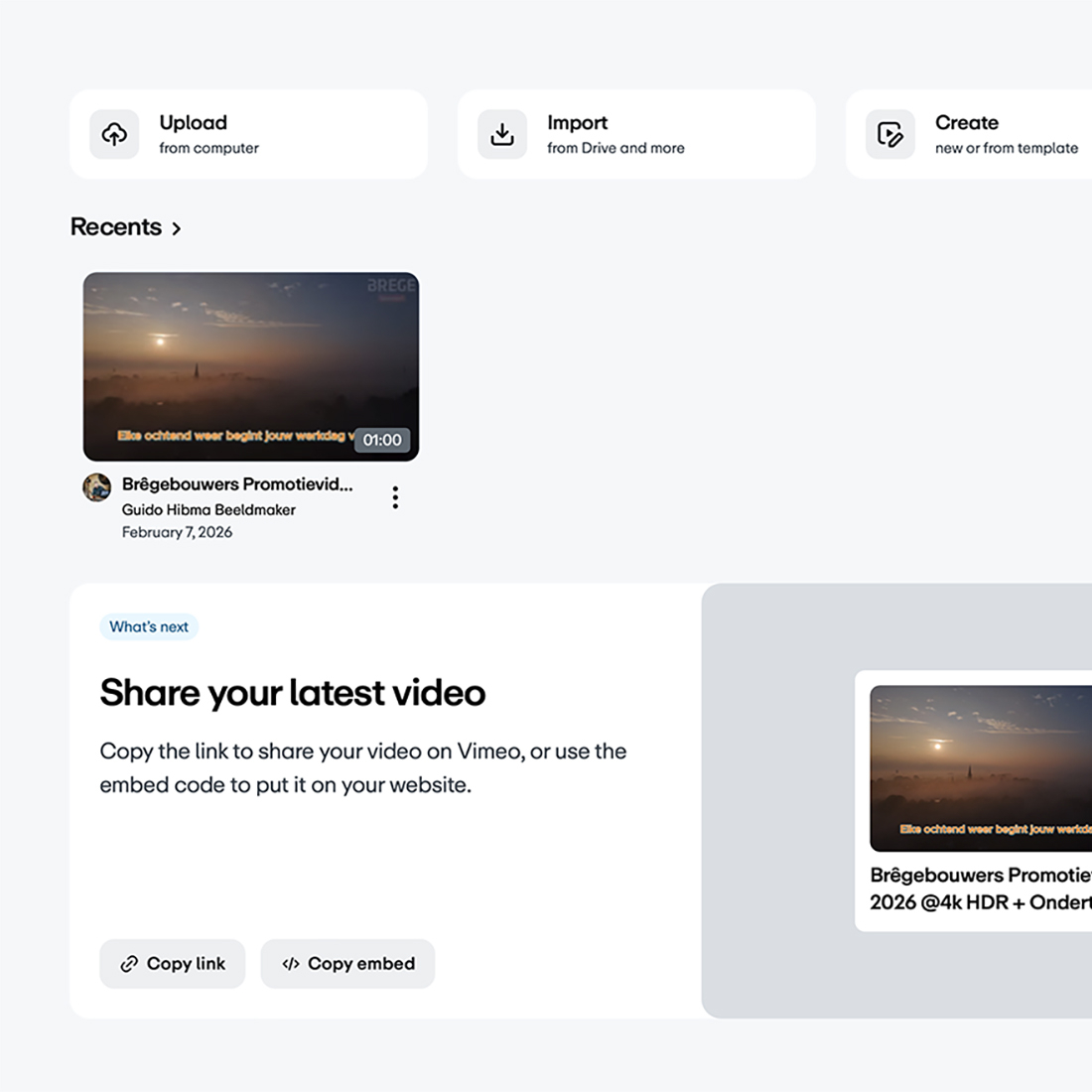1092x1092 pixels.
Task: Click the Create video-edit icon
Action: [x=889, y=134]
